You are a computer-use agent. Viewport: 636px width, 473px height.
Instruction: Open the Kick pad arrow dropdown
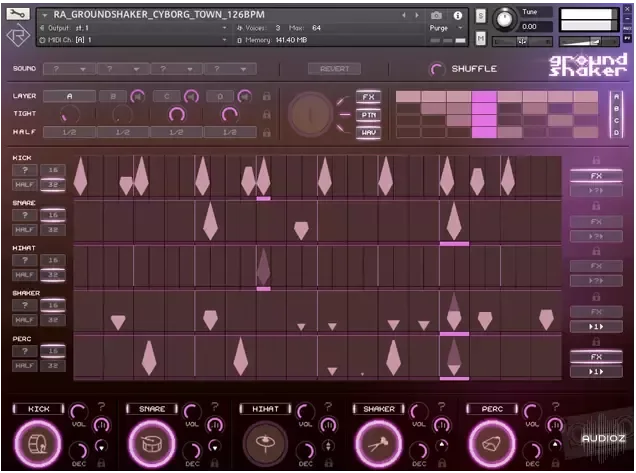[x=101, y=447]
